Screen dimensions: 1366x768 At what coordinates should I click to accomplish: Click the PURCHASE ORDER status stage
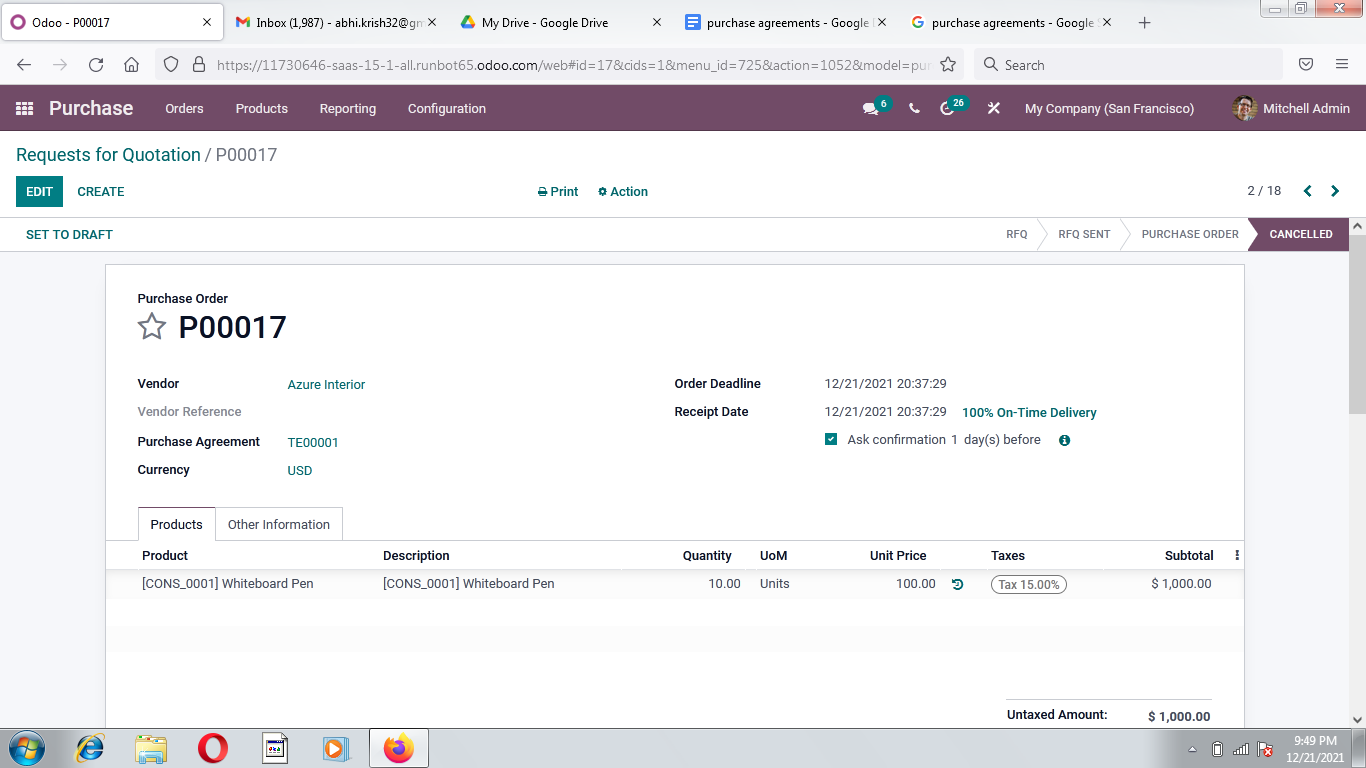pos(1190,234)
